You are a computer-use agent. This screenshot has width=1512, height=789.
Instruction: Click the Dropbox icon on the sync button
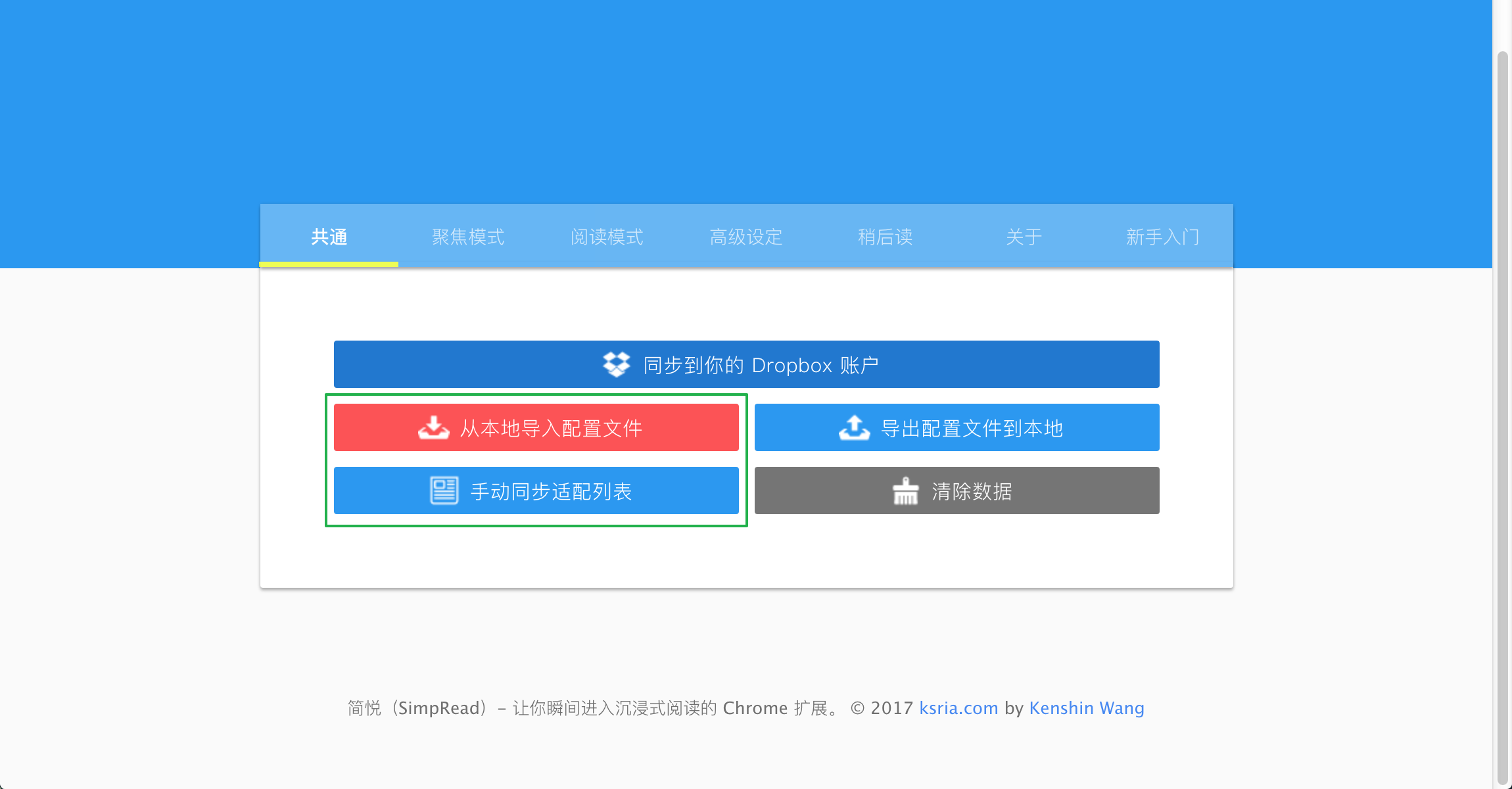(x=617, y=364)
